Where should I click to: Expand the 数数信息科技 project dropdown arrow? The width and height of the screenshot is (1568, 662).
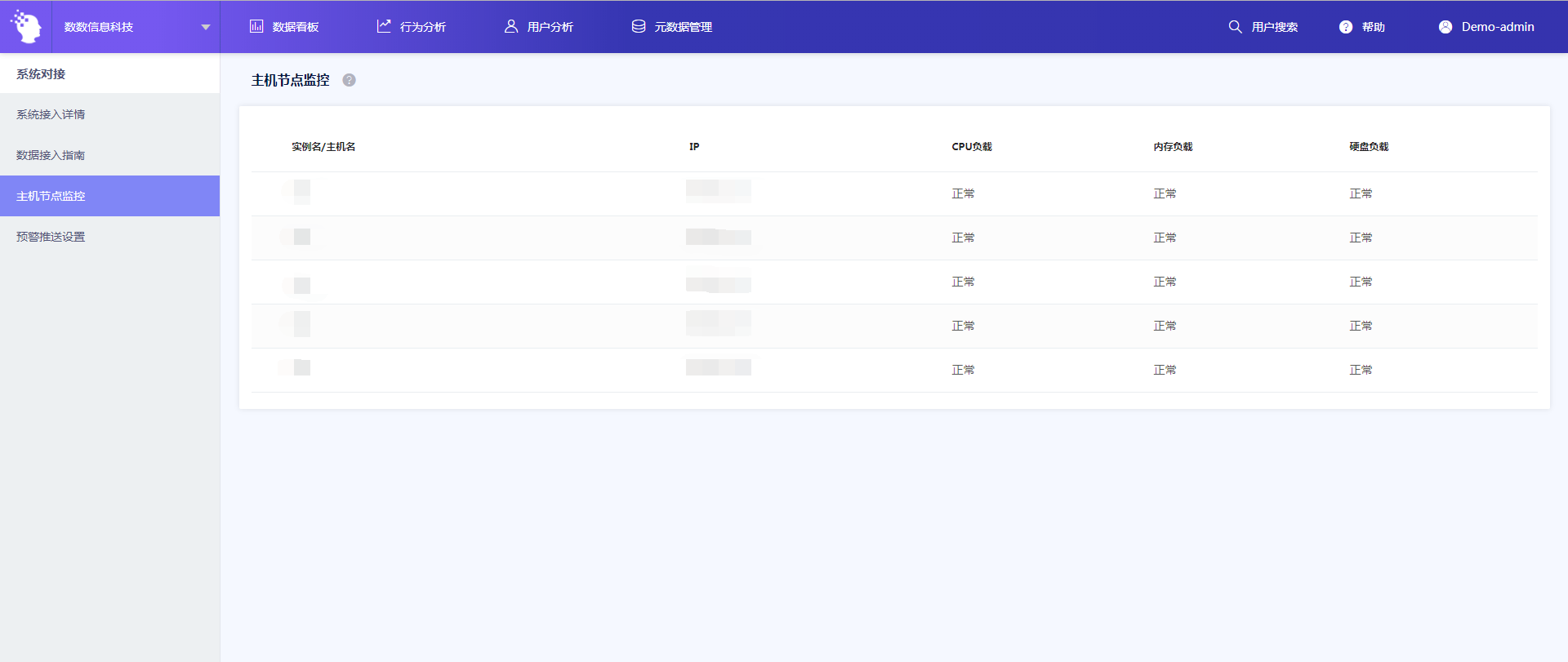(206, 27)
